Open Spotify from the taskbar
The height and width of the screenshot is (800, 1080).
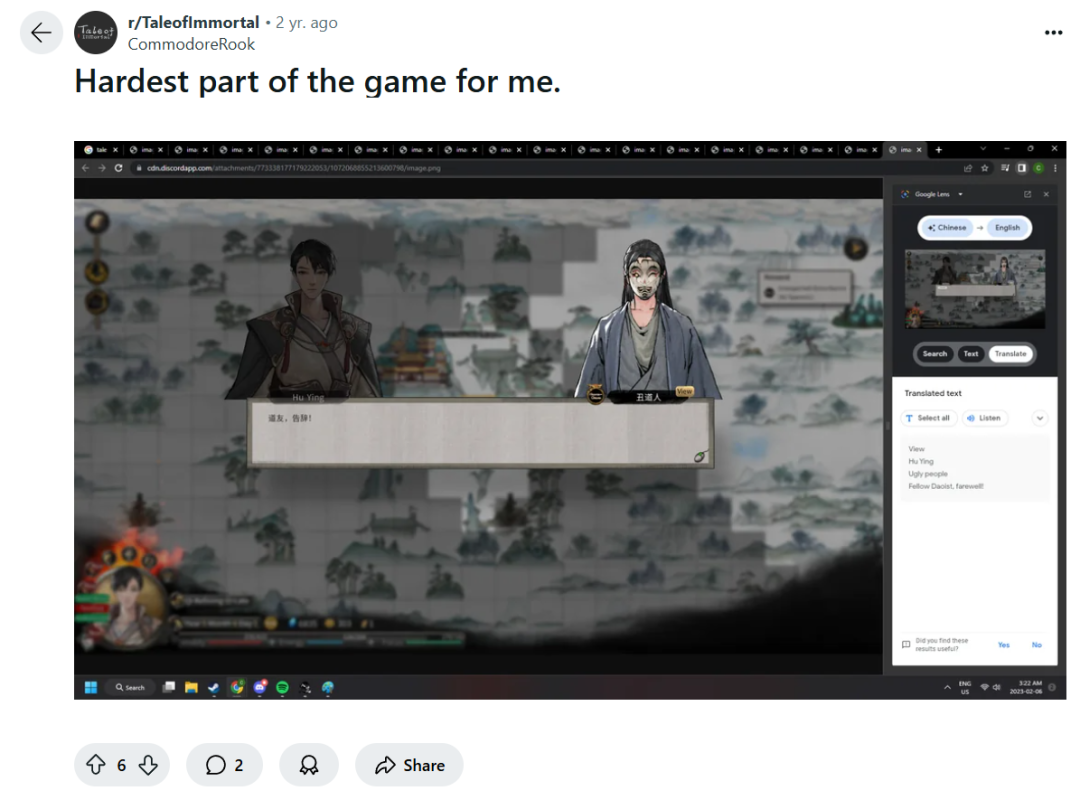coord(282,687)
